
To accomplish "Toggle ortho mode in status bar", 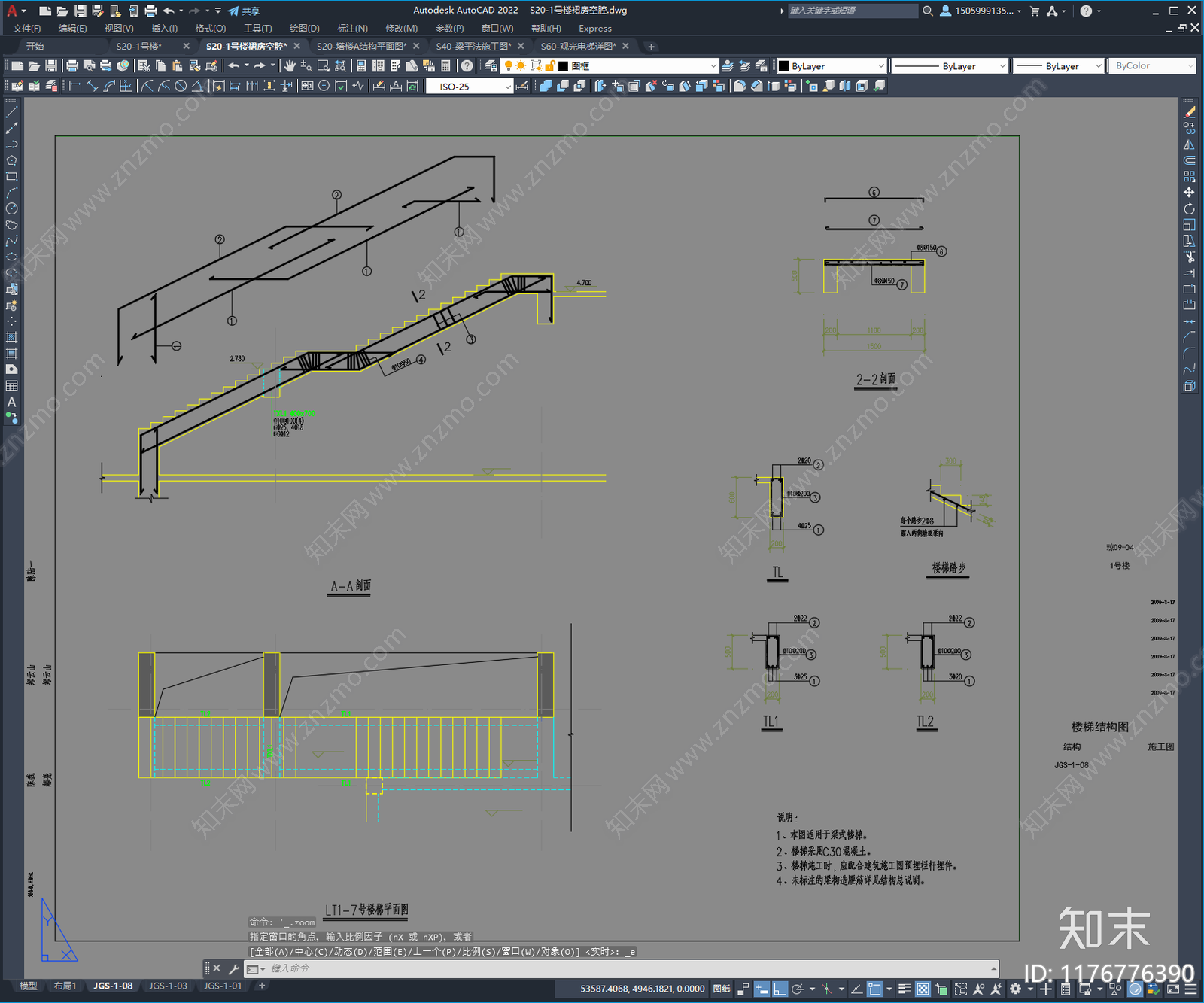I will [x=780, y=989].
